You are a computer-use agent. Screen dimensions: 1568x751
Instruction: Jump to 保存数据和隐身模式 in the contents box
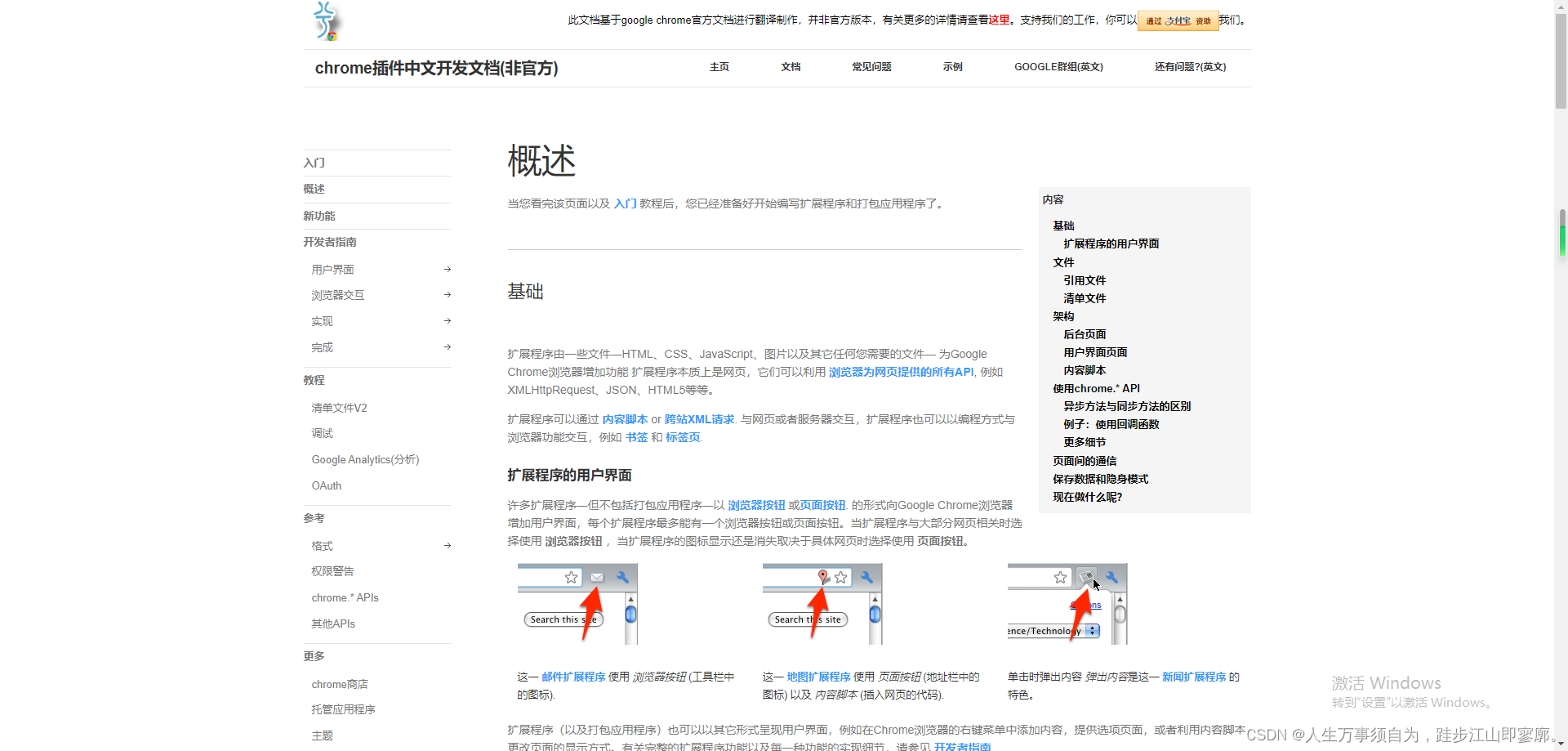tap(1100, 479)
